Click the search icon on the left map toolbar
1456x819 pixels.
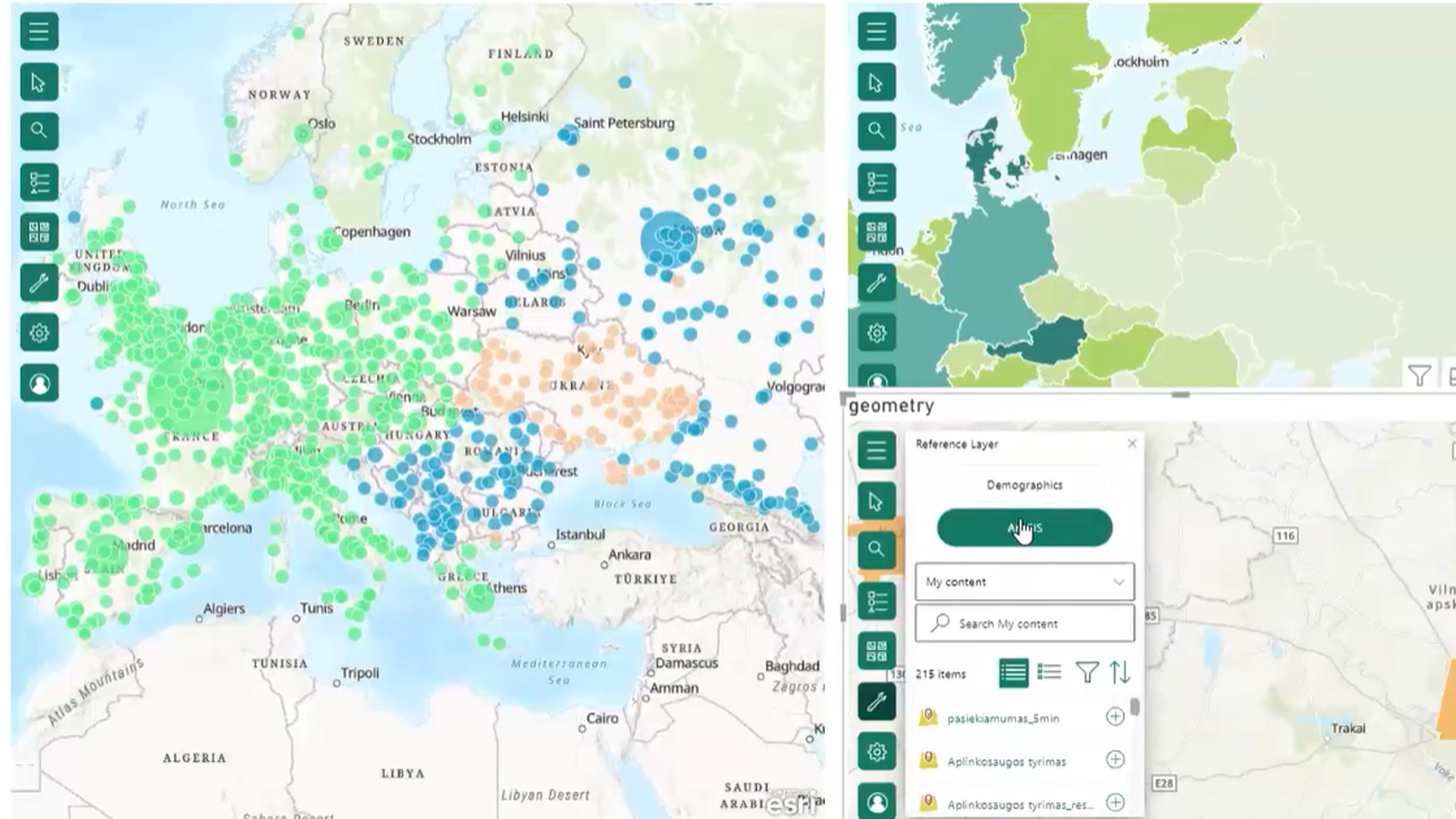tap(39, 131)
